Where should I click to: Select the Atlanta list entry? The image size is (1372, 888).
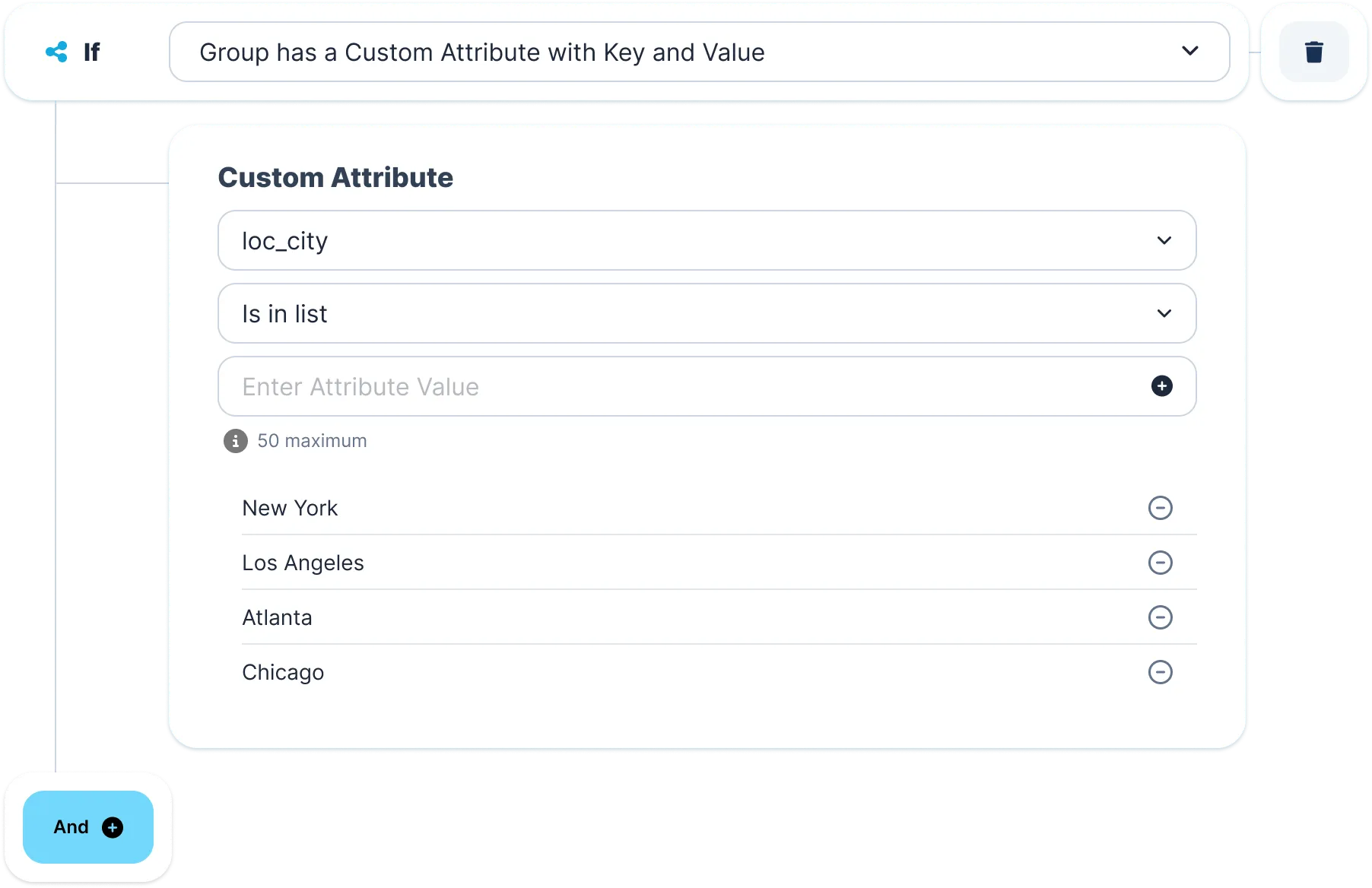tap(277, 617)
